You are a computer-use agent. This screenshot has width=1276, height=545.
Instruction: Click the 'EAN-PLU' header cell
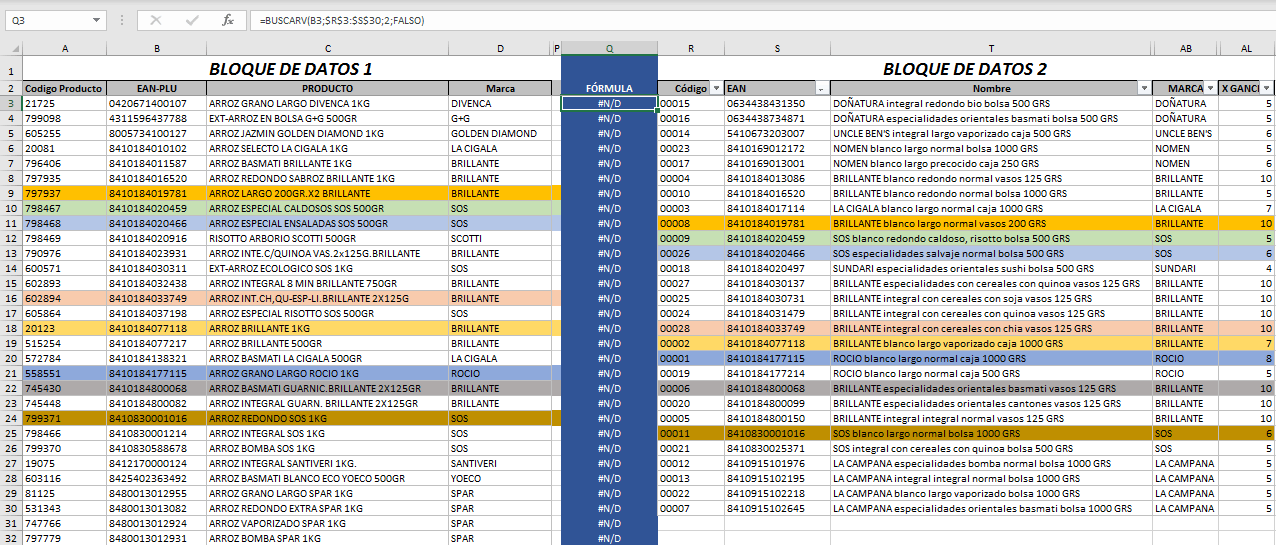tap(156, 88)
